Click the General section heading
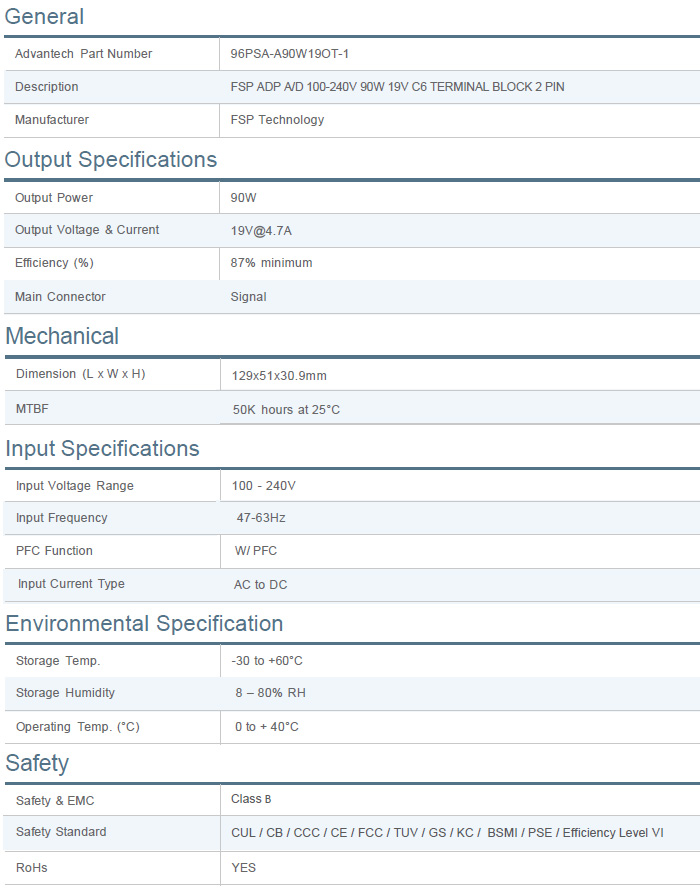700x891 pixels. click(45, 17)
